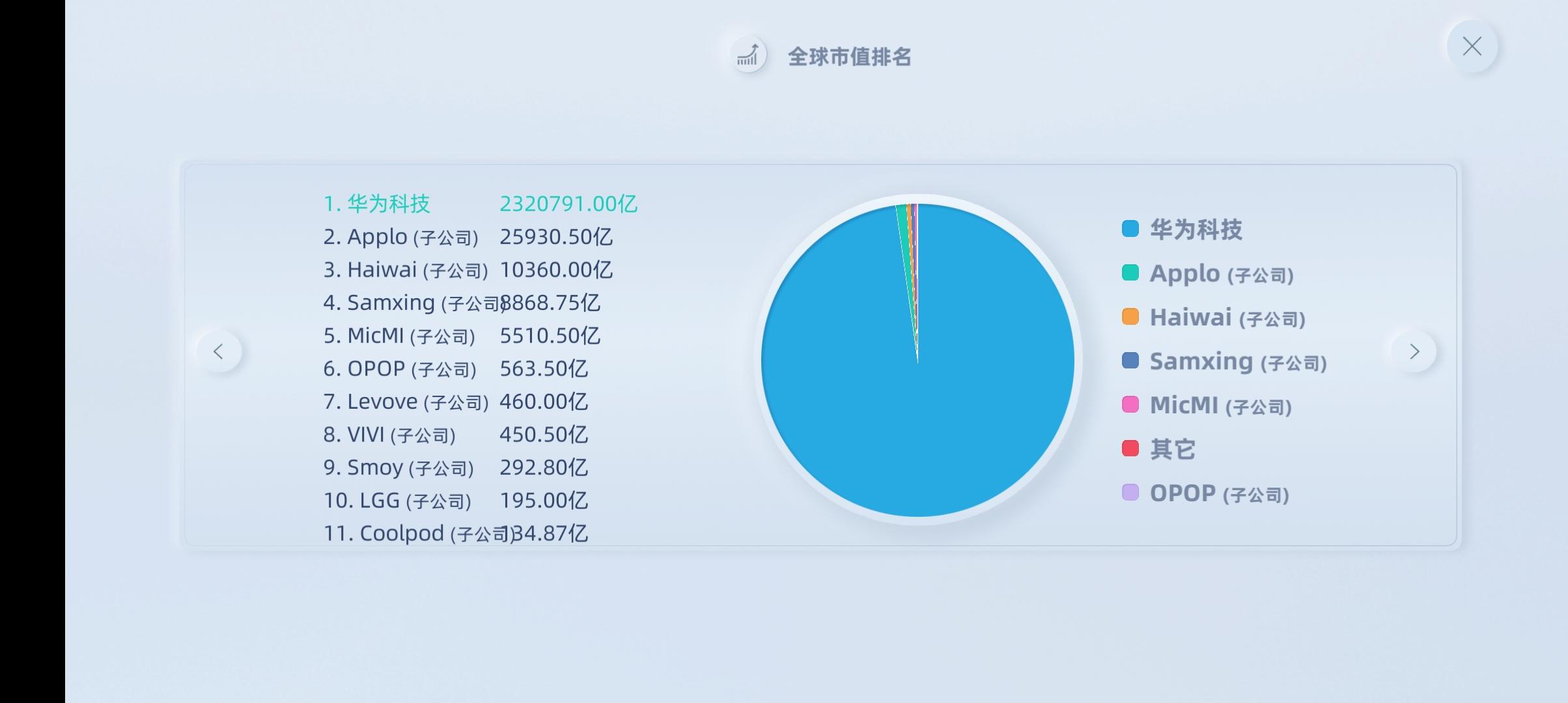Select the 6. OPOP (子公司) row
This screenshot has width=1568, height=703.
[456, 369]
